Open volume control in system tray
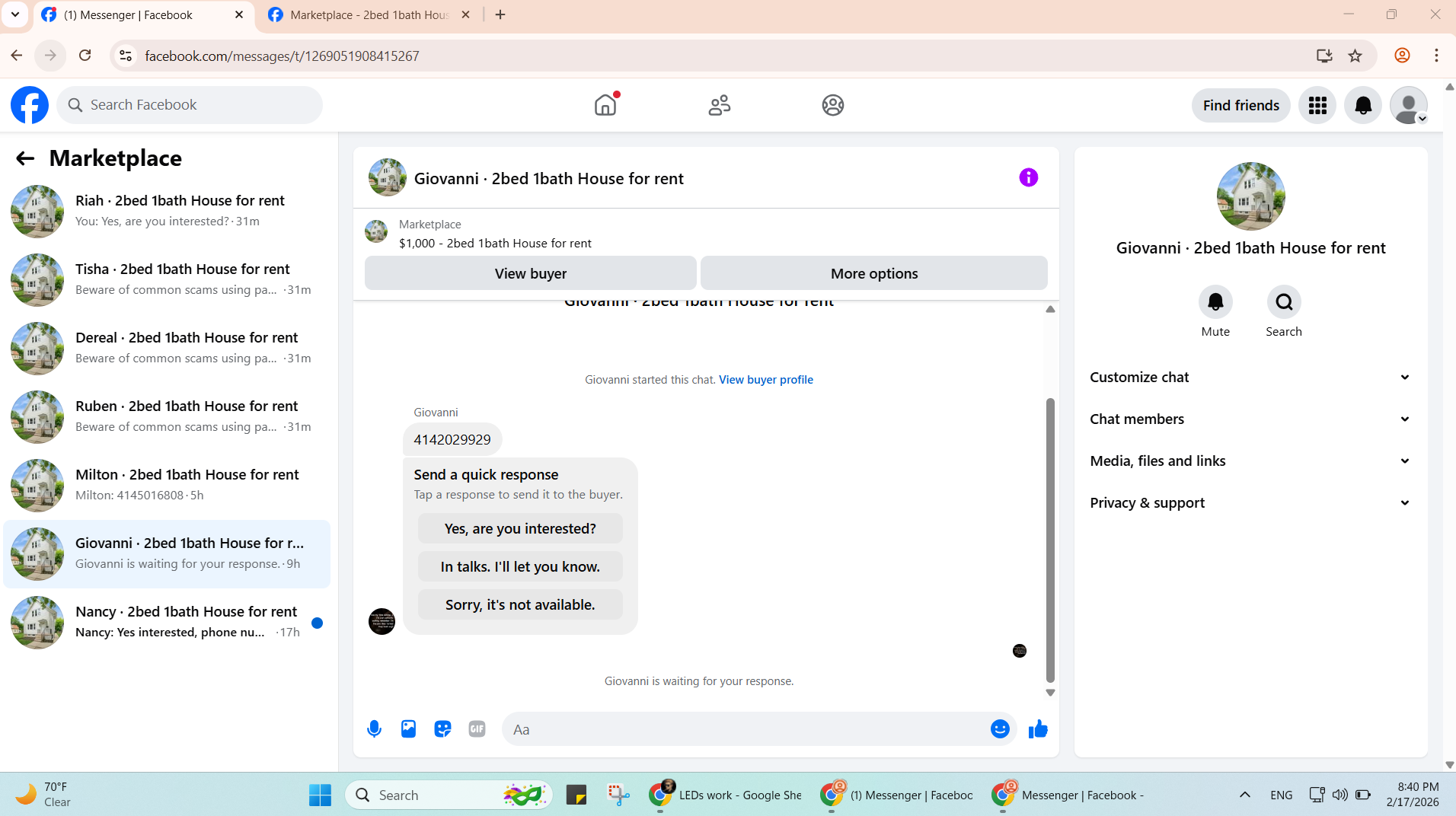Viewport: 1456px width, 816px height. pos(1340,795)
